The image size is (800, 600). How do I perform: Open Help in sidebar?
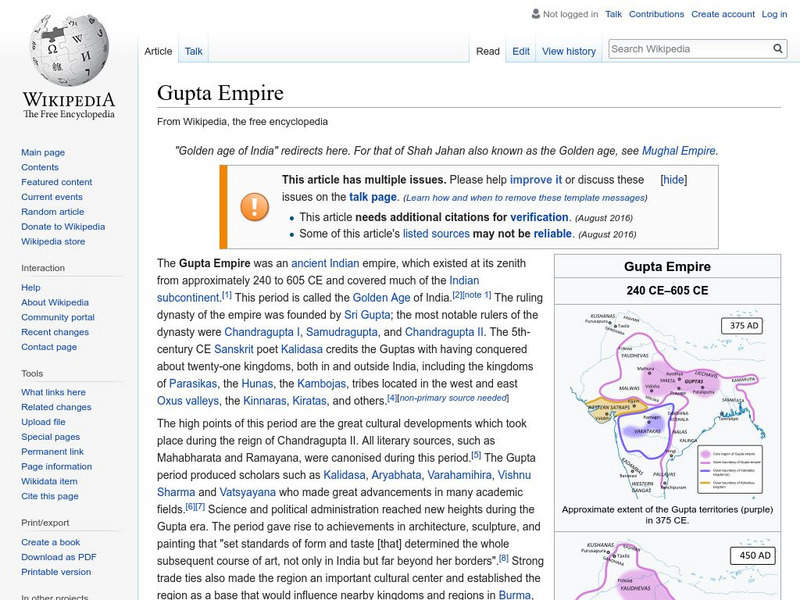point(31,287)
